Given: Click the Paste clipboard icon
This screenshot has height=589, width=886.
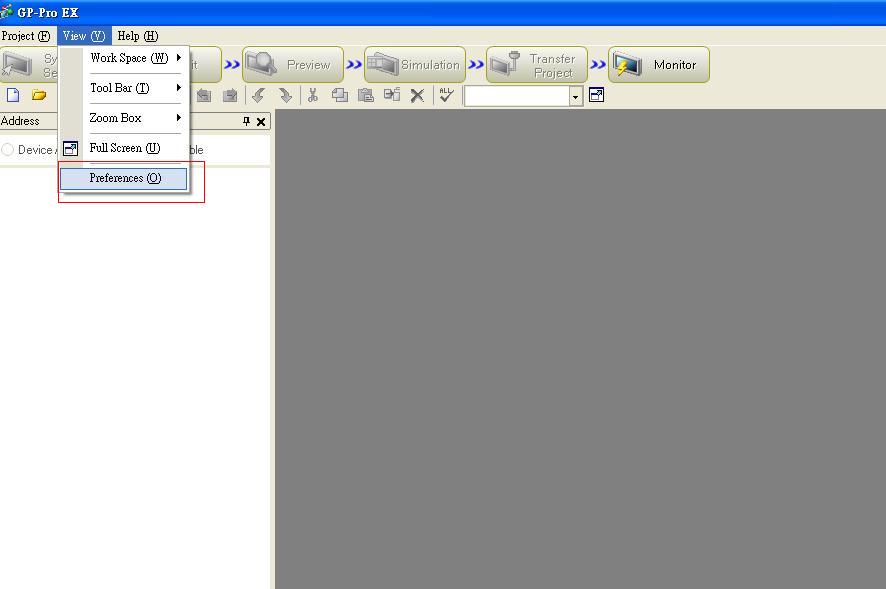Looking at the screenshot, I should tap(366, 96).
